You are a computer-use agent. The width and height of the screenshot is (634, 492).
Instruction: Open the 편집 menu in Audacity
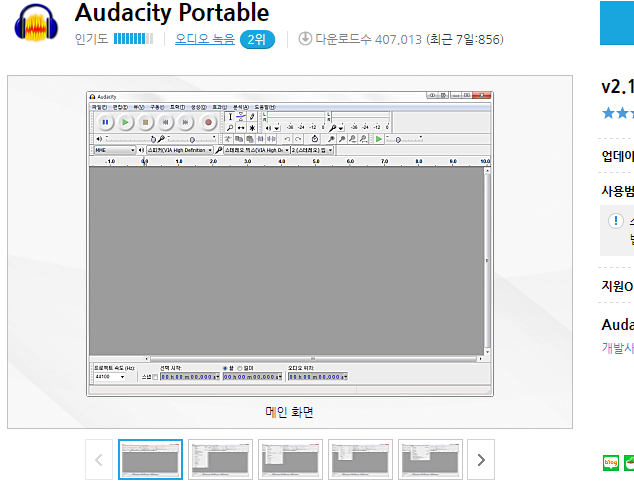click(x=120, y=107)
